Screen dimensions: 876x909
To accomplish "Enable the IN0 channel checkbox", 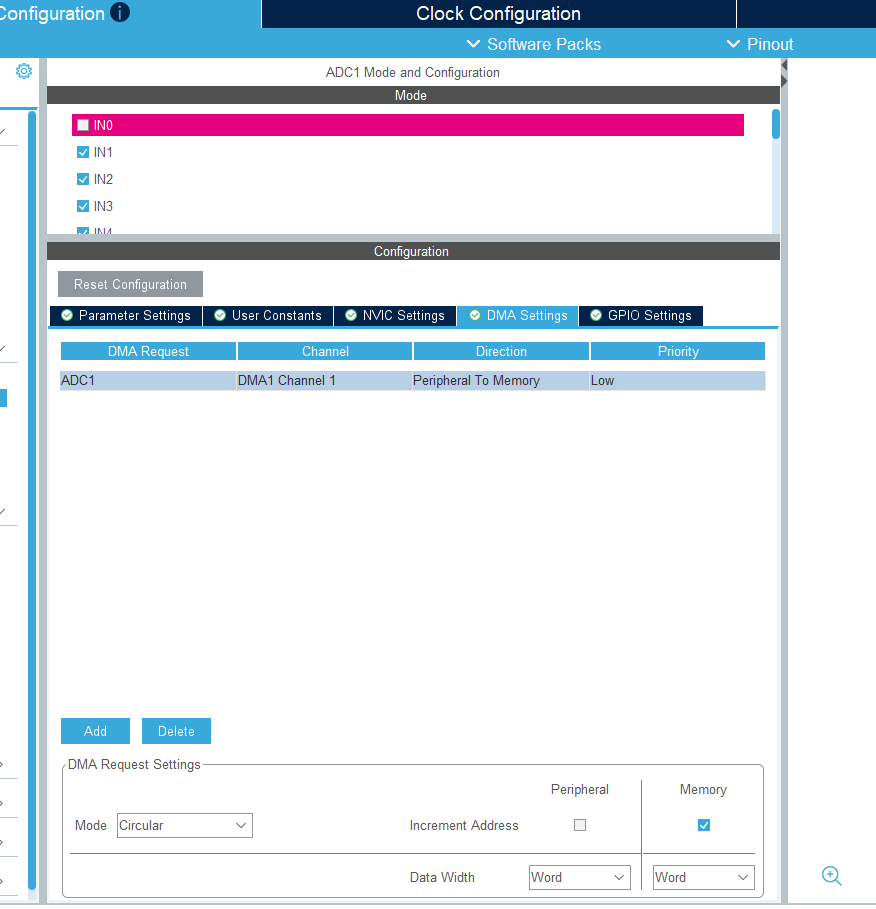I will pyautogui.click(x=83, y=125).
